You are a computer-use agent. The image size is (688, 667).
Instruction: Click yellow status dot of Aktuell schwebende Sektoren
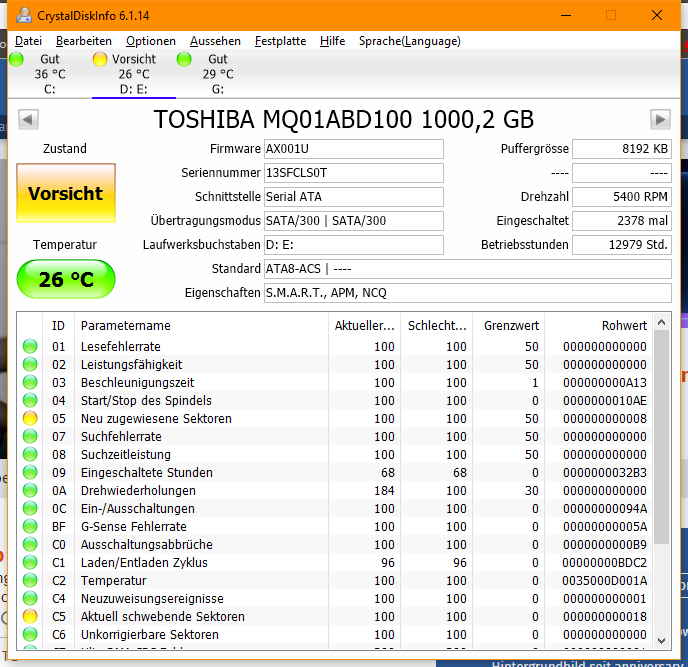pos(30,616)
